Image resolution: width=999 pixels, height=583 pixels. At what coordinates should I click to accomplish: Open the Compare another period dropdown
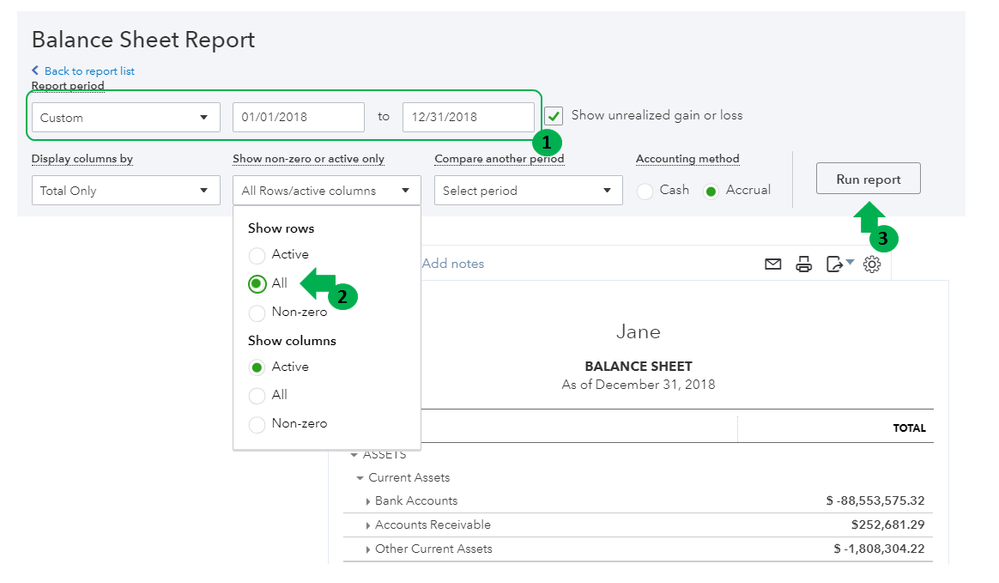(x=528, y=190)
